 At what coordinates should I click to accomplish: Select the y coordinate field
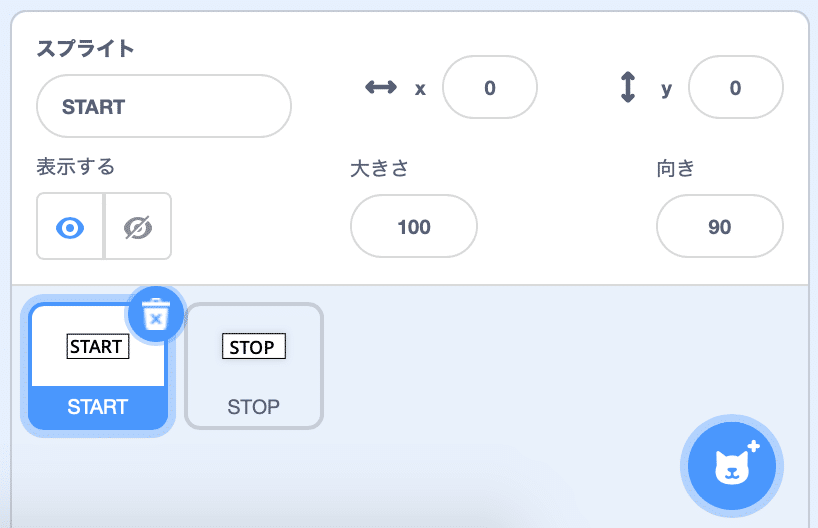(x=736, y=88)
